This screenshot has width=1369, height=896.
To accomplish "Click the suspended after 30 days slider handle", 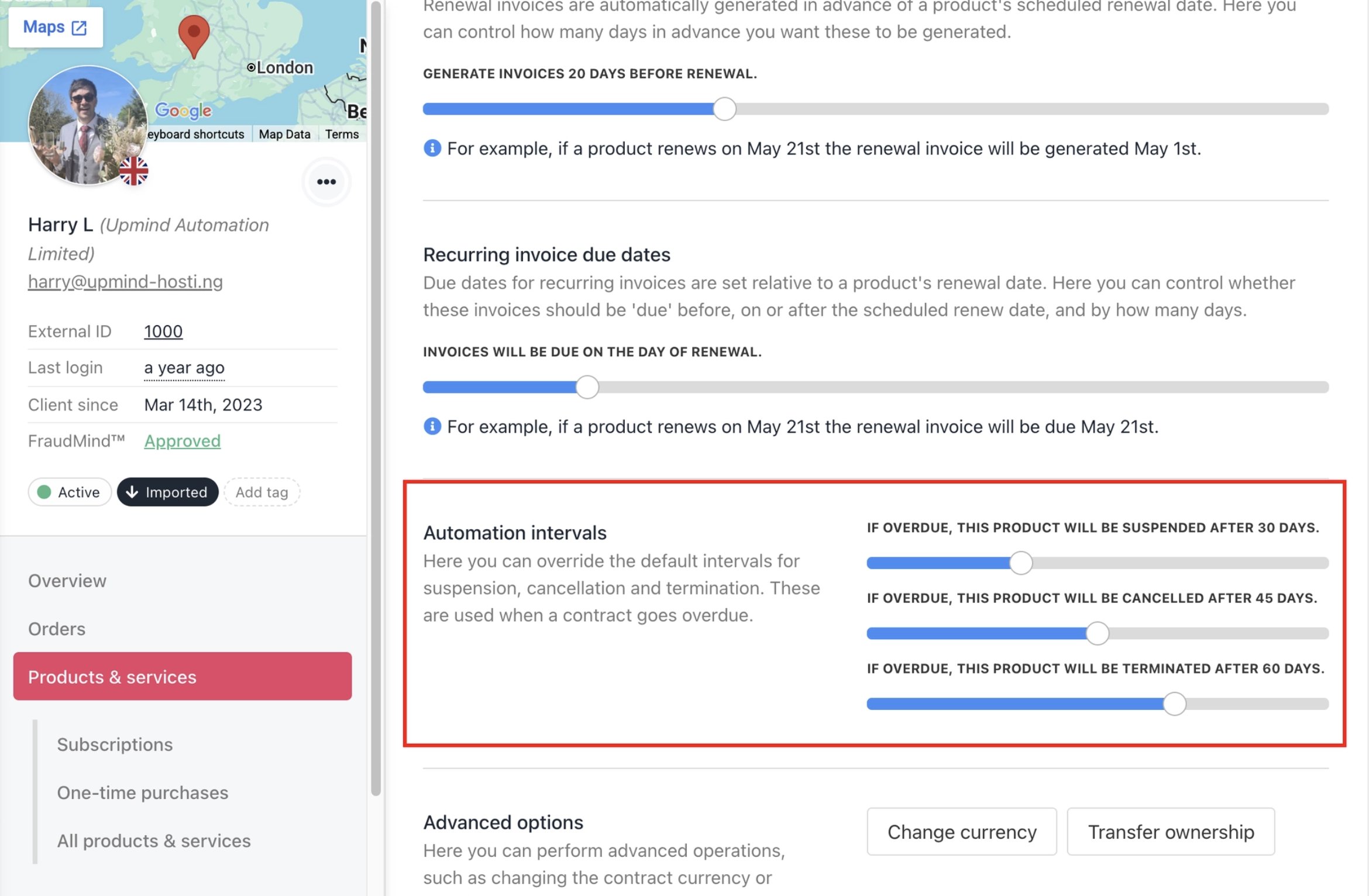I will point(1021,563).
